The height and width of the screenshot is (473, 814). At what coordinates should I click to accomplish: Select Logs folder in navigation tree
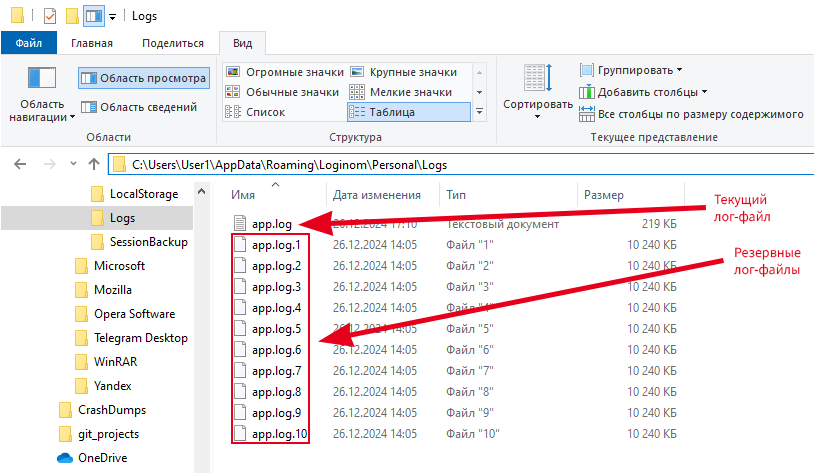(113, 218)
